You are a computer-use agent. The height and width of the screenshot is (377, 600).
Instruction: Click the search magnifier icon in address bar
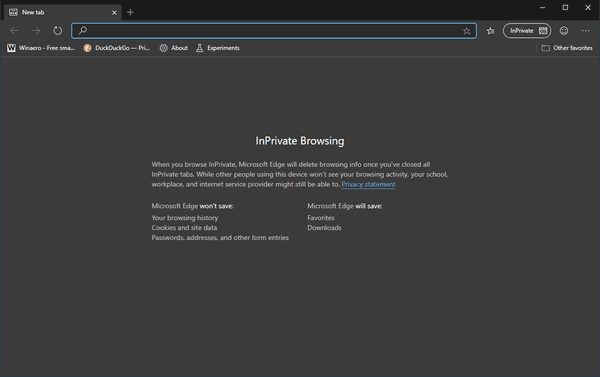coord(82,31)
